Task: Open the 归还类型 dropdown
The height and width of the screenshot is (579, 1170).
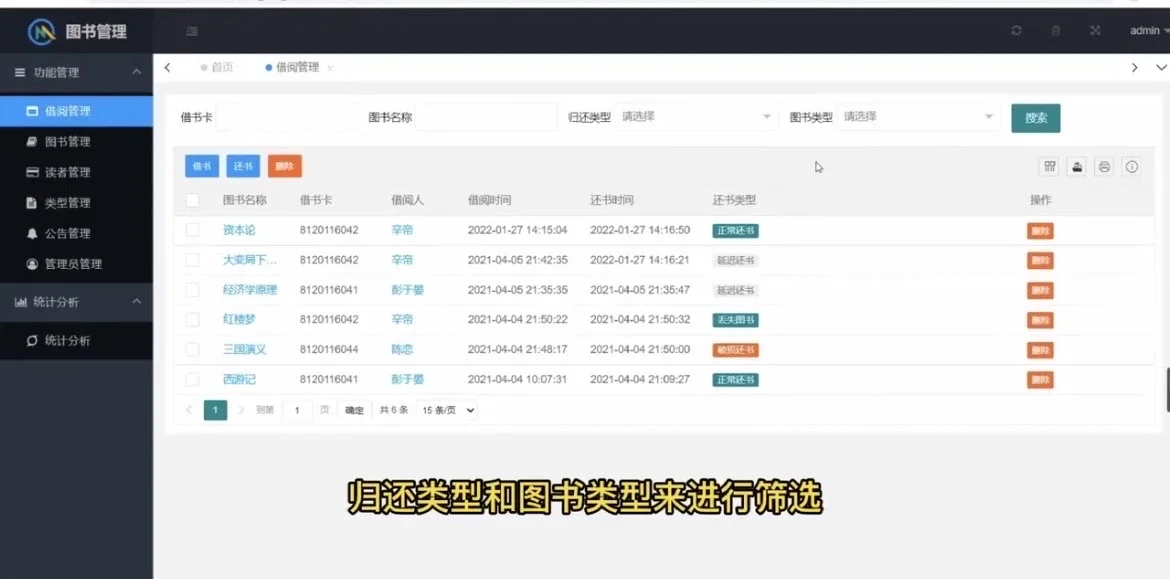Action: pyautogui.click(x=697, y=116)
